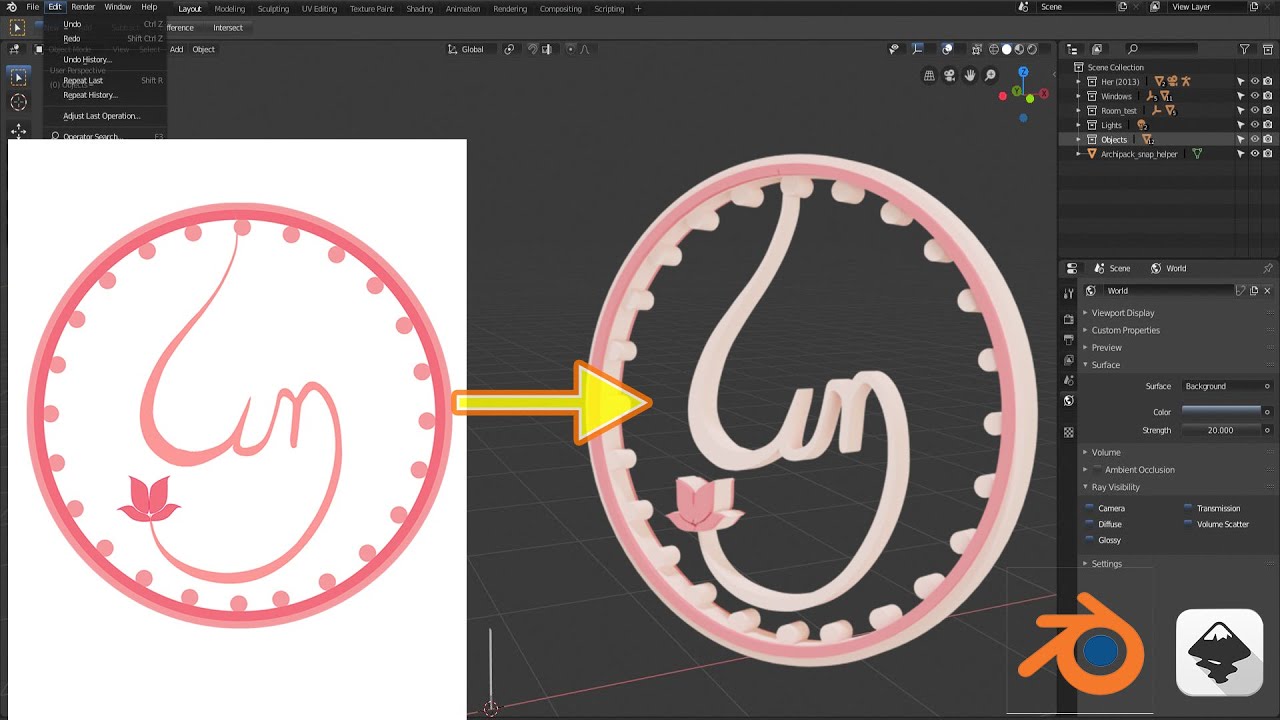The height and width of the screenshot is (720, 1280).
Task: Open the Global transform orientation dropdown
Action: (x=471, y=49)
